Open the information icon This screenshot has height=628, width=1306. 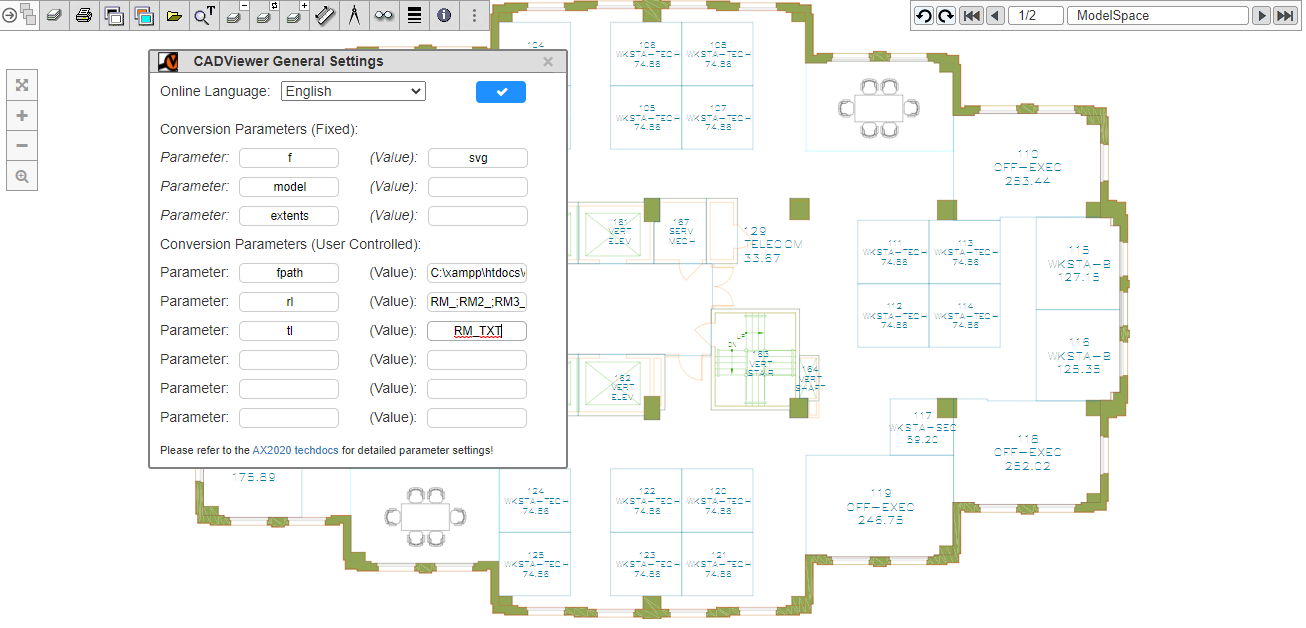[x=445, y=15]
